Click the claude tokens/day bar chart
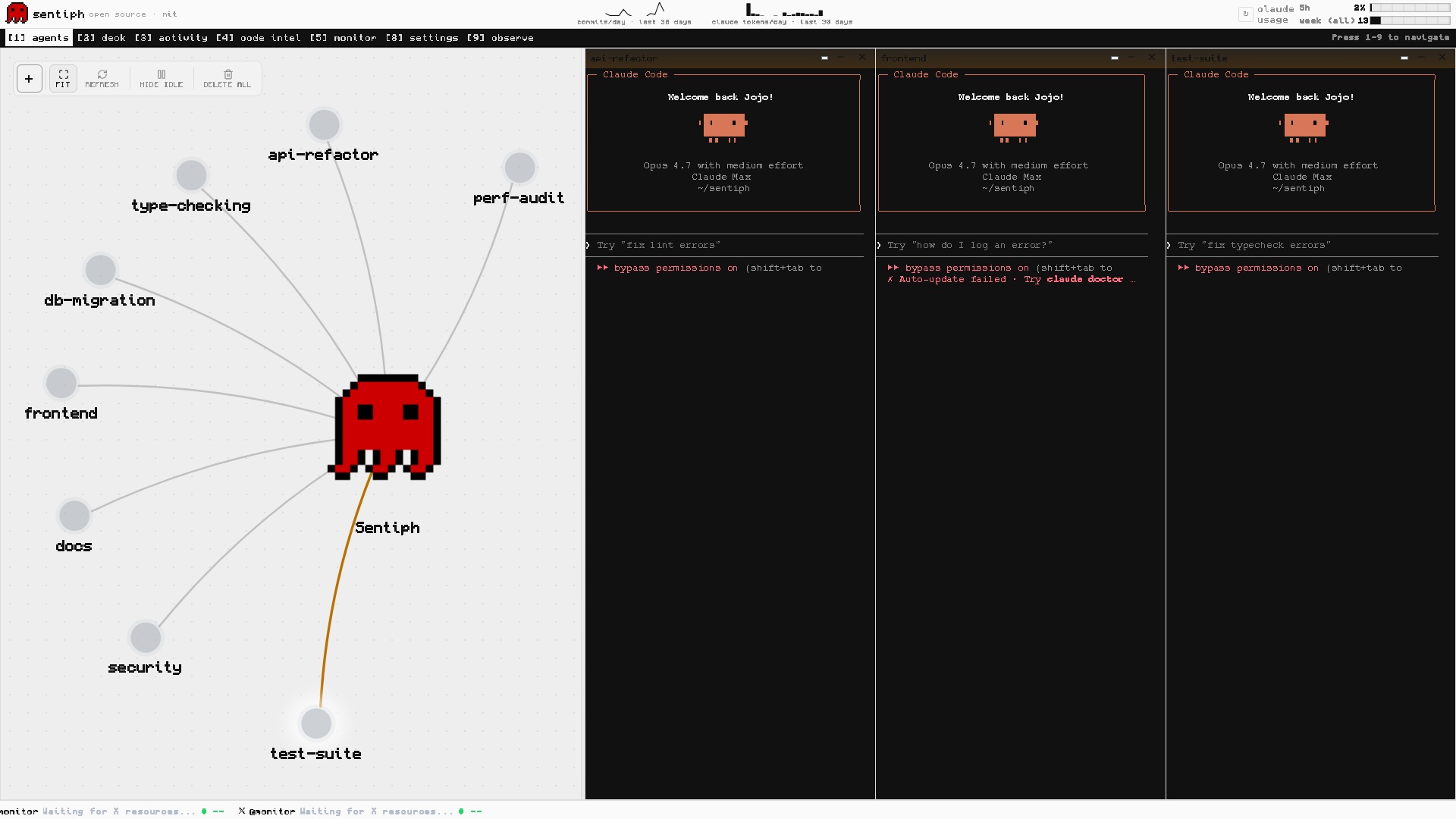Image resolution: width=1456 pixels, height=819 pixels. pyautogui.click(x=784, y=10)
